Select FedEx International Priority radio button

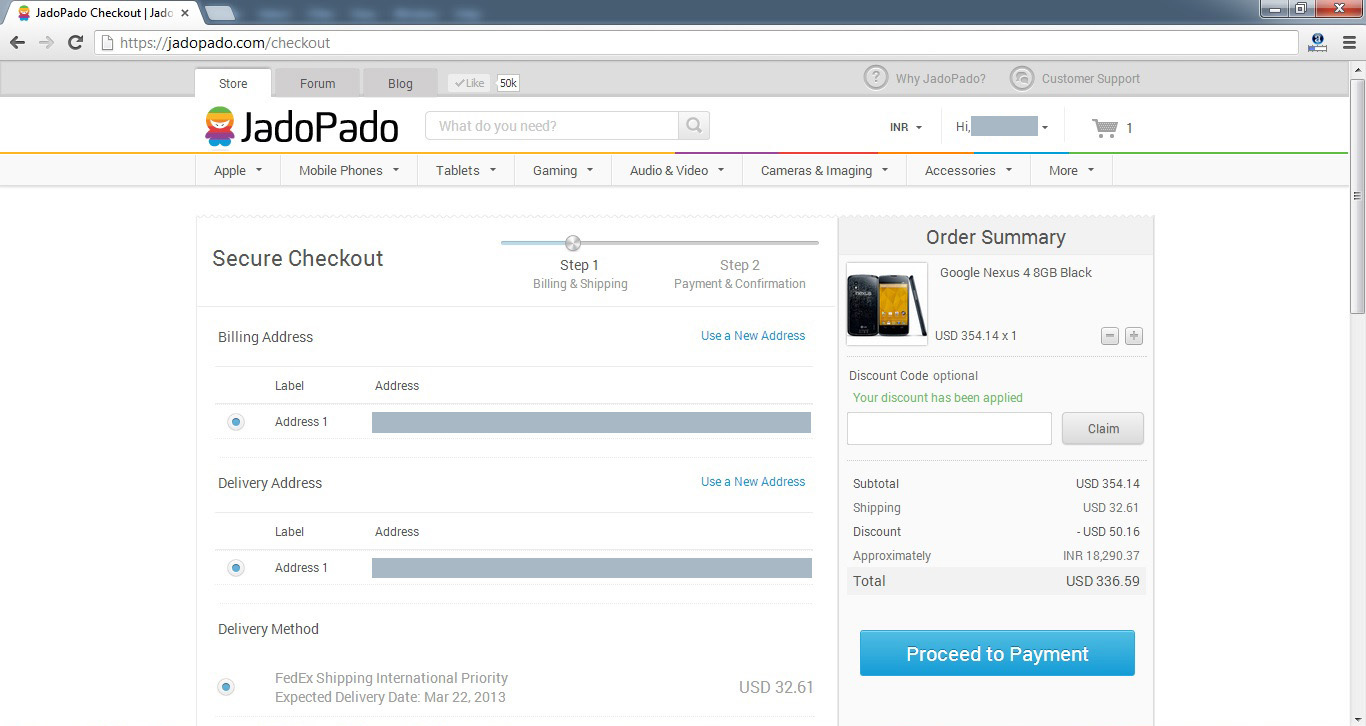point(226,687)
